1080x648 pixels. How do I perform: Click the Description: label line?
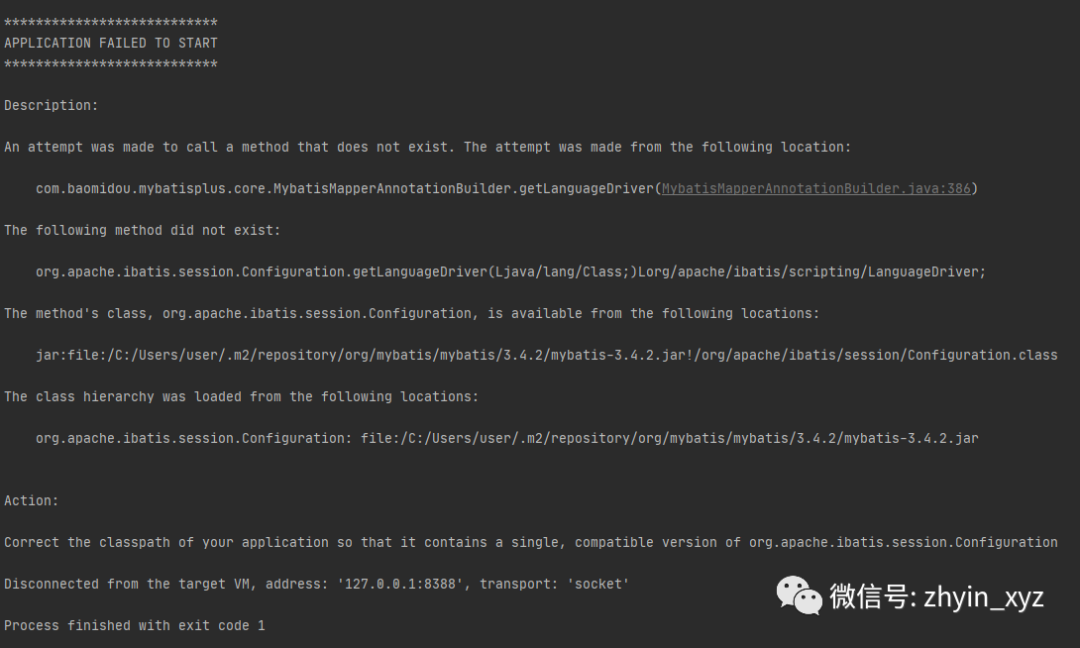click(51, 105)
